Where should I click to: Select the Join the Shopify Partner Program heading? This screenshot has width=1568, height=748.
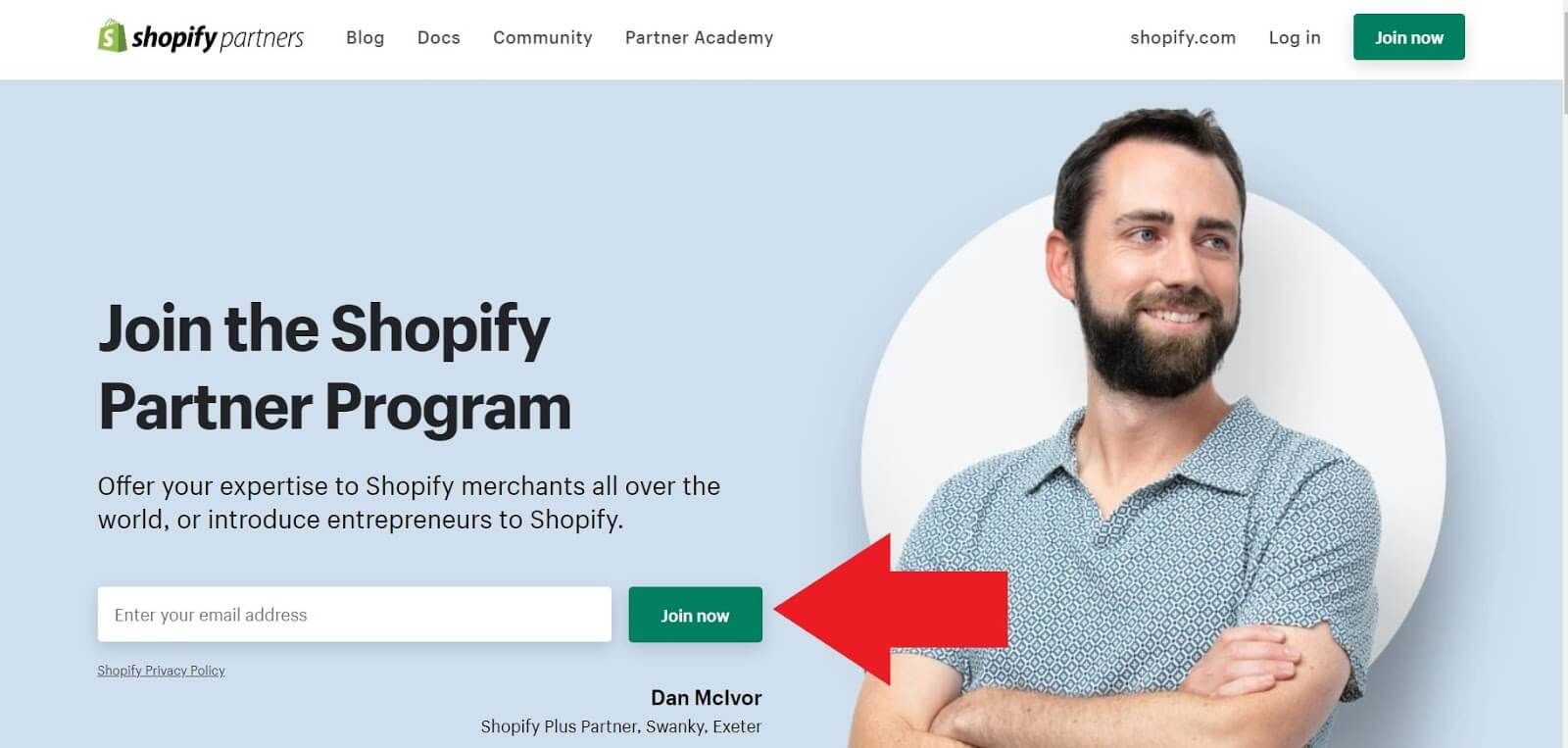pos(334,367)
